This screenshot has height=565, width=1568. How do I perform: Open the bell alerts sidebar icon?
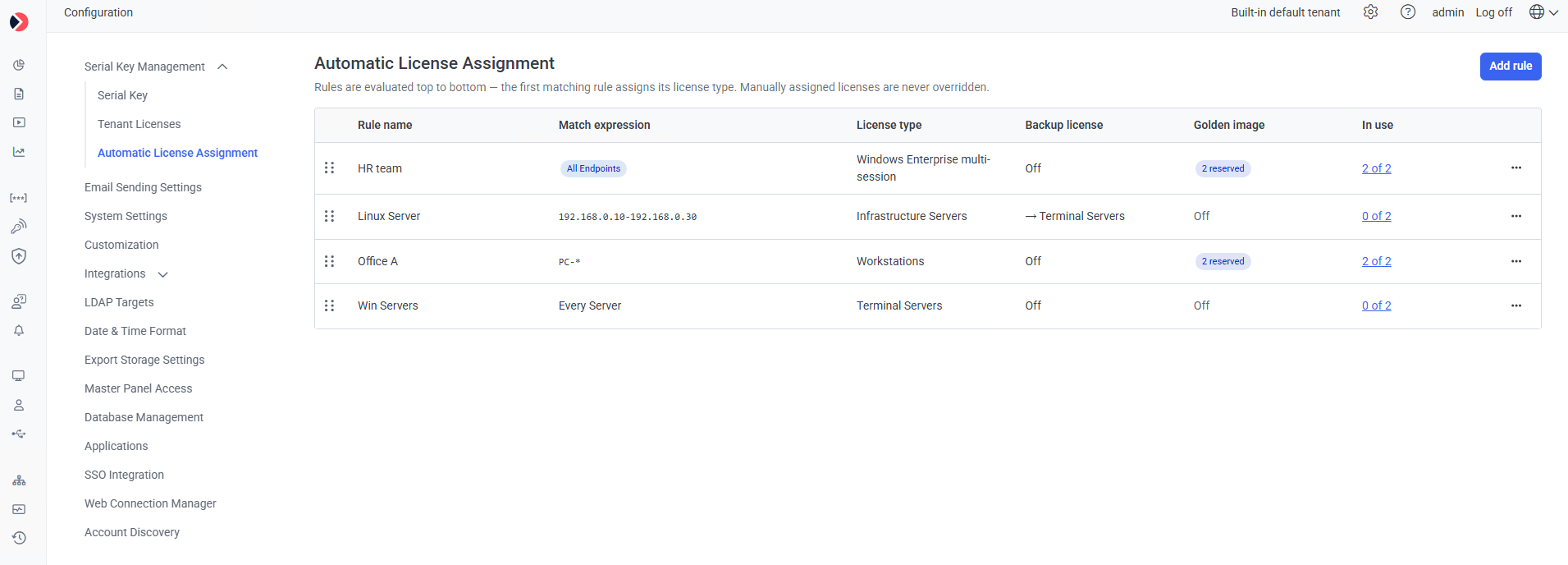pyautogui.click(x=19, y=330)
